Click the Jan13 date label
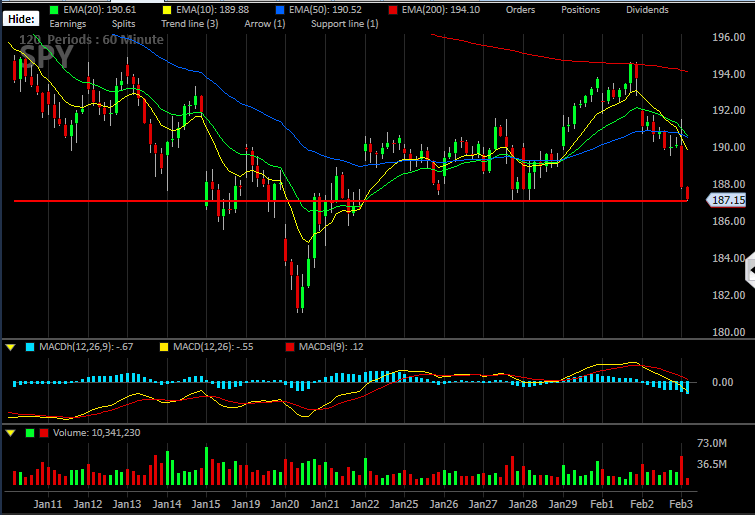Screen dimensions: 755x515 coord(127,504)
